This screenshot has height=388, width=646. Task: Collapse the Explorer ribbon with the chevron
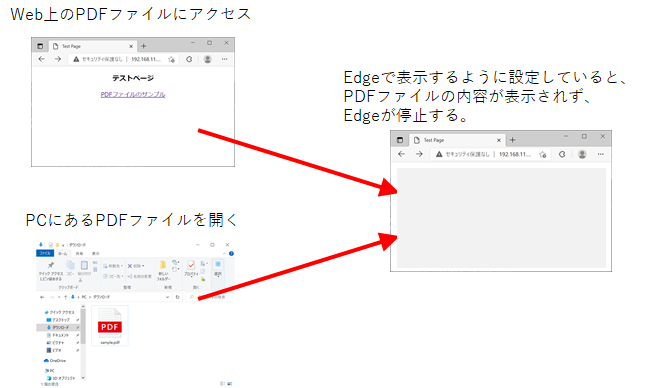[225, 254]
